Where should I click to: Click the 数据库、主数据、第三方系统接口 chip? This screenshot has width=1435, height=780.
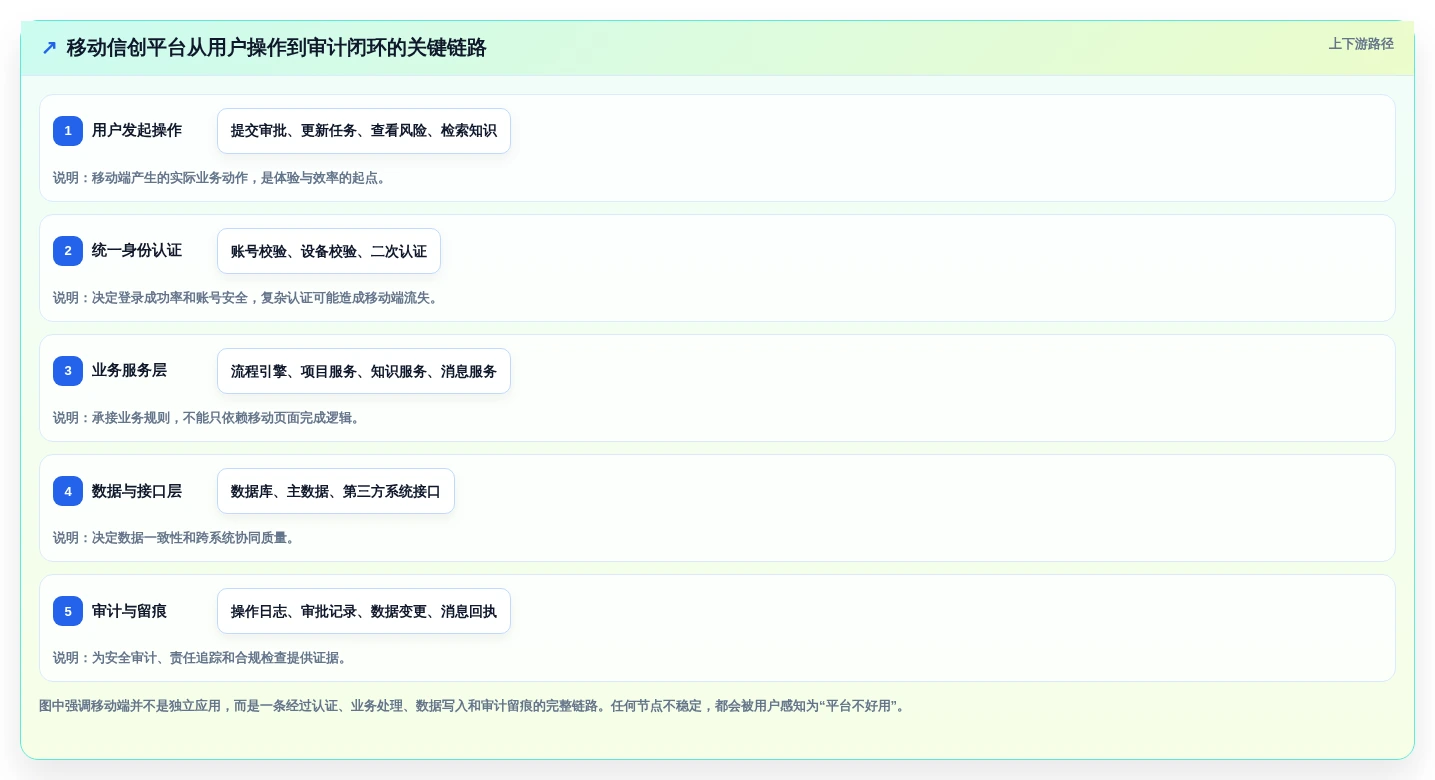(336, 491)
